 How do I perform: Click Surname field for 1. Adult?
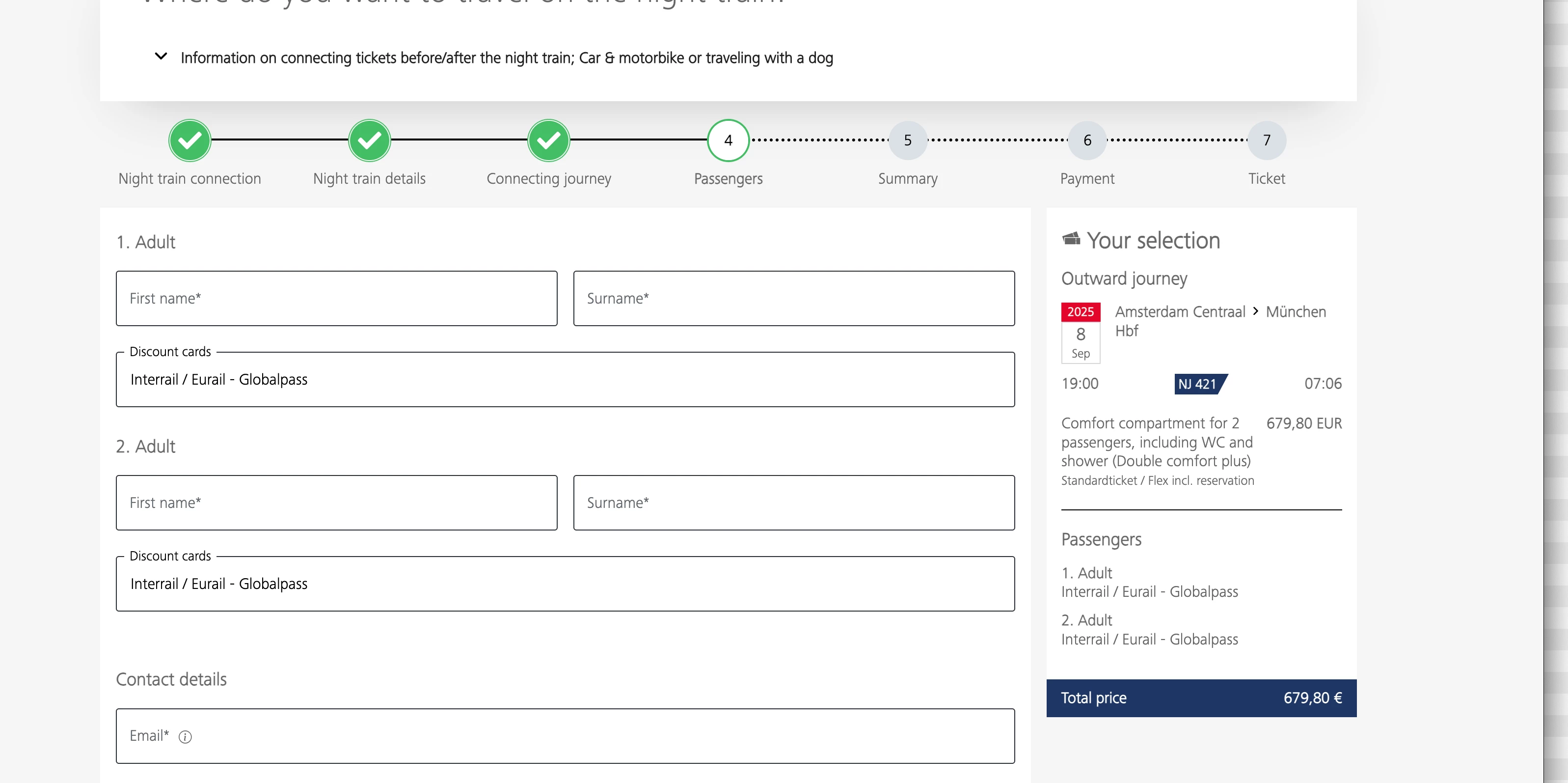794,298
